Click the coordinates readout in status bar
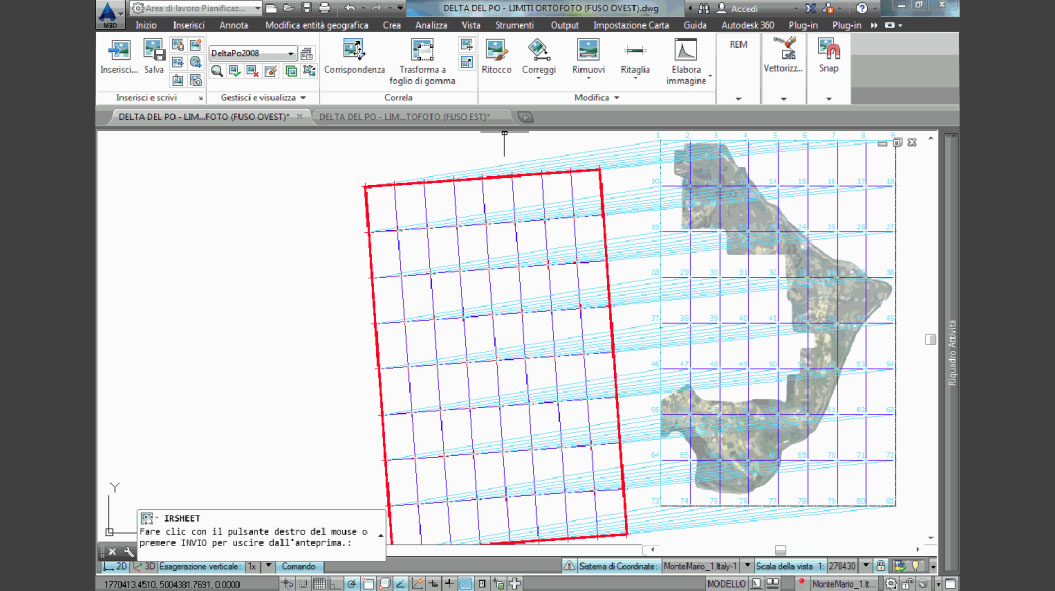 pos(172,584)
